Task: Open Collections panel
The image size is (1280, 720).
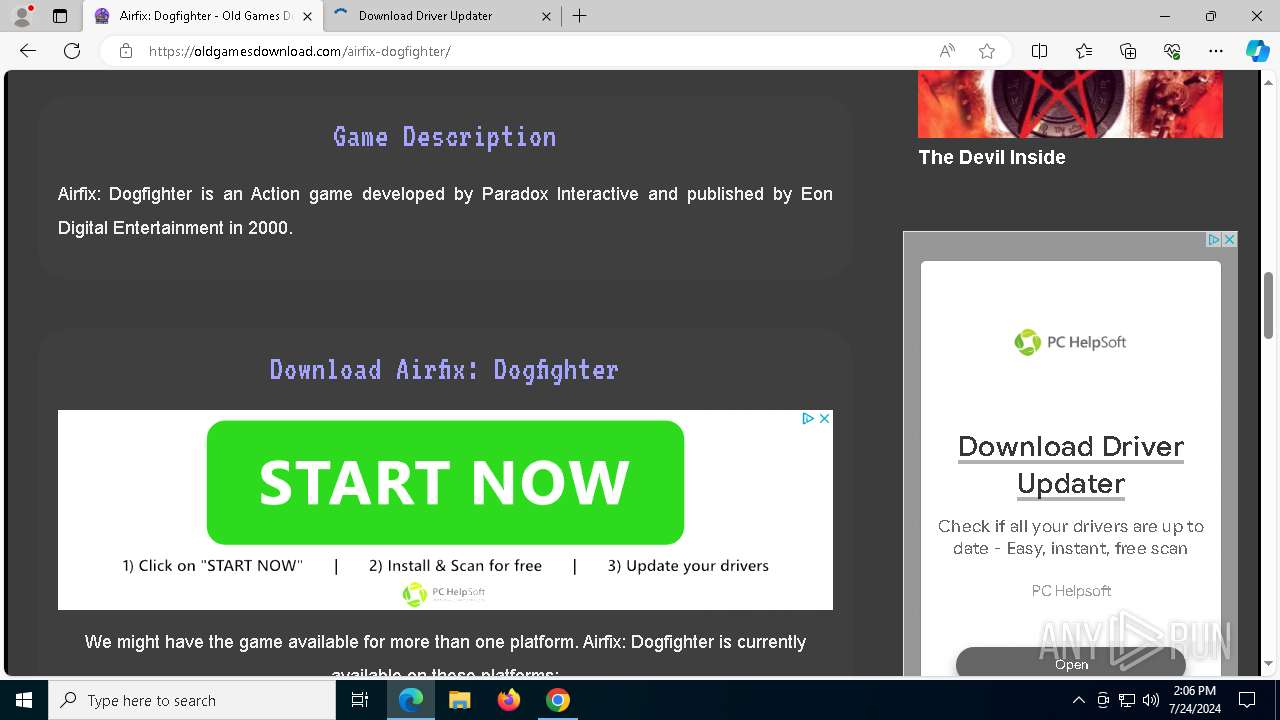Action: coord(1128,51)
